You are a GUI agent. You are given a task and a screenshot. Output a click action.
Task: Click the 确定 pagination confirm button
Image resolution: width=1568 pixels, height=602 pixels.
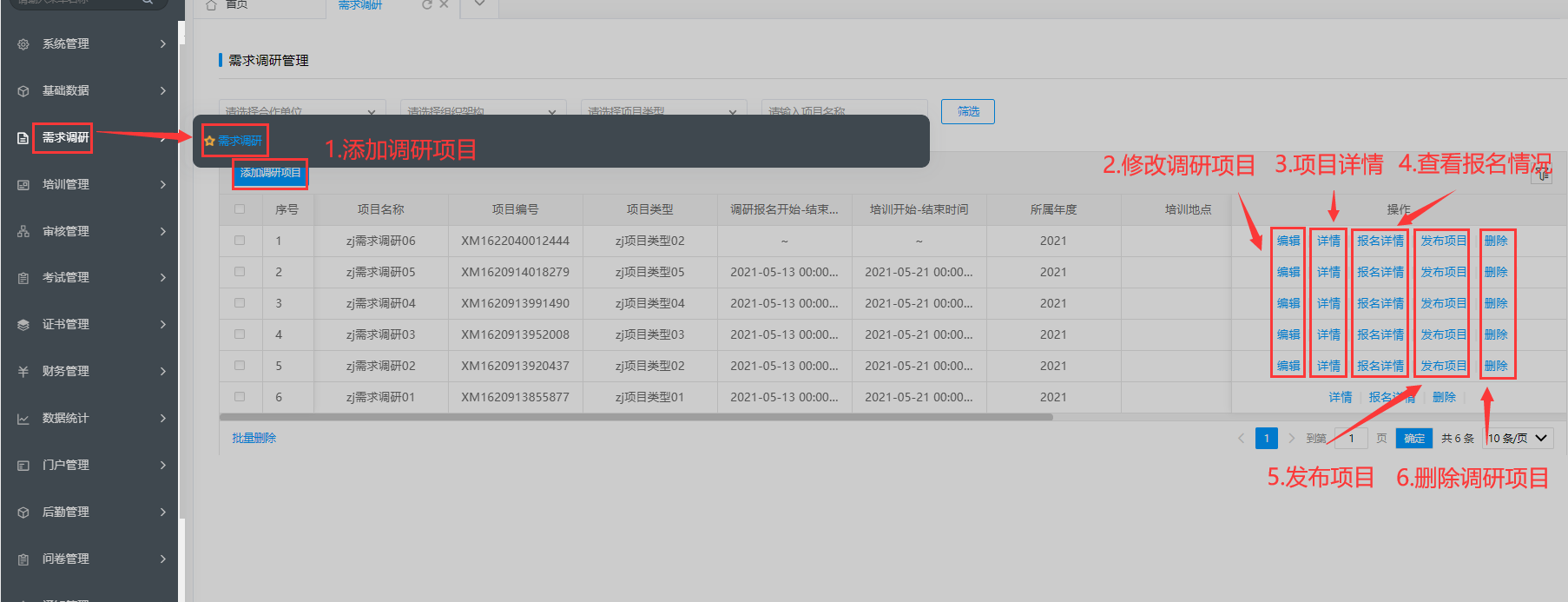point(1414,439)
